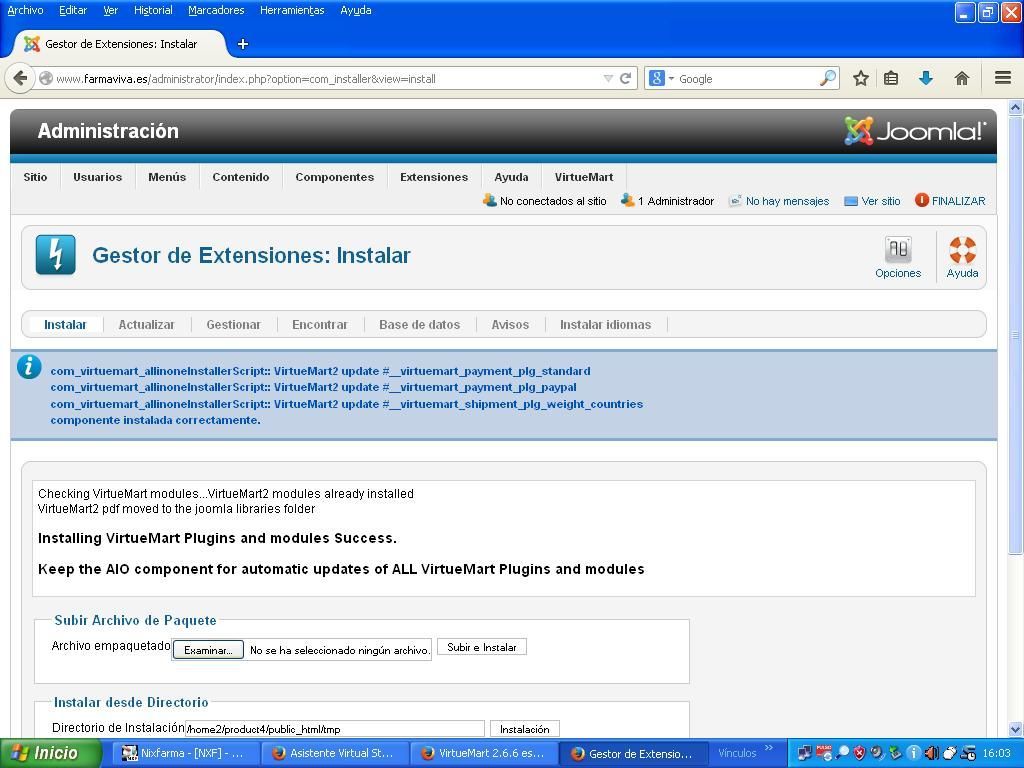Click the browser URL address bar
The image size is (1024, 768).
coord(327,78)
